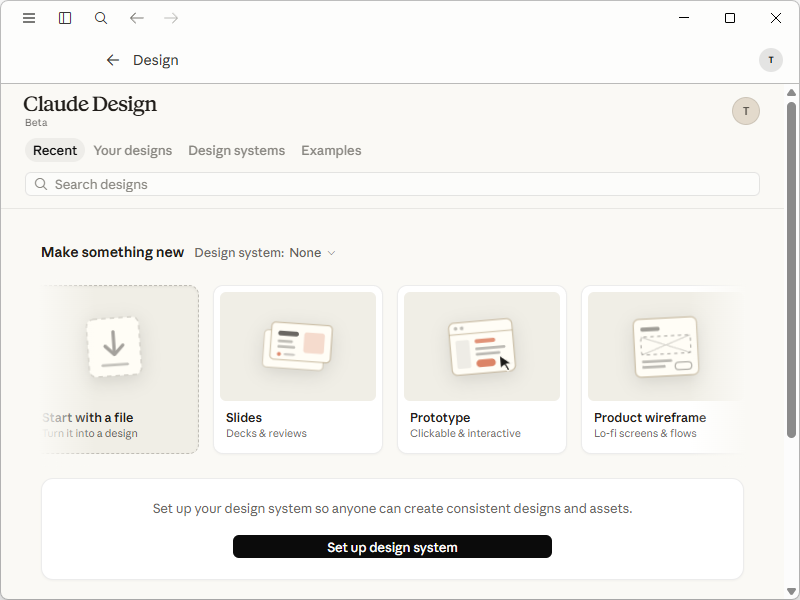Click the Product wireframe card title
800x600 pixels.
tap(650, 417)
